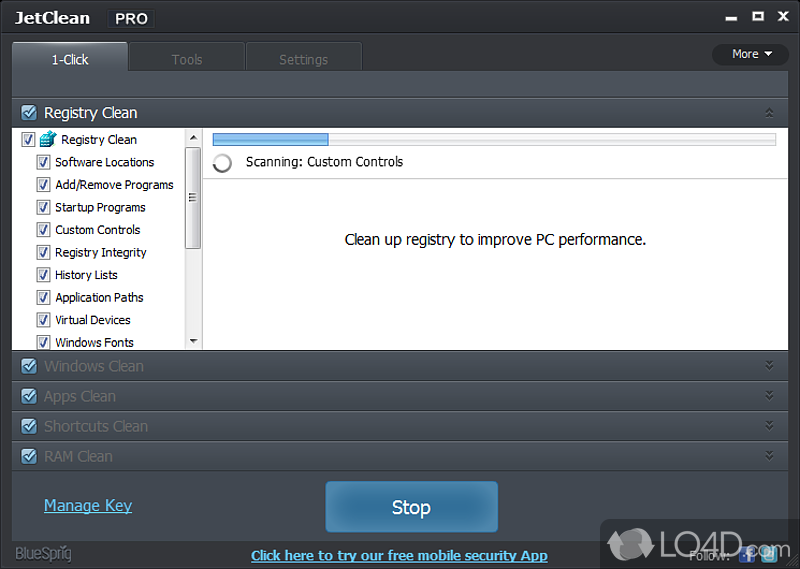Click the RAM Clean section title
This screenshot has height=569, width=800.
(78, 456)
